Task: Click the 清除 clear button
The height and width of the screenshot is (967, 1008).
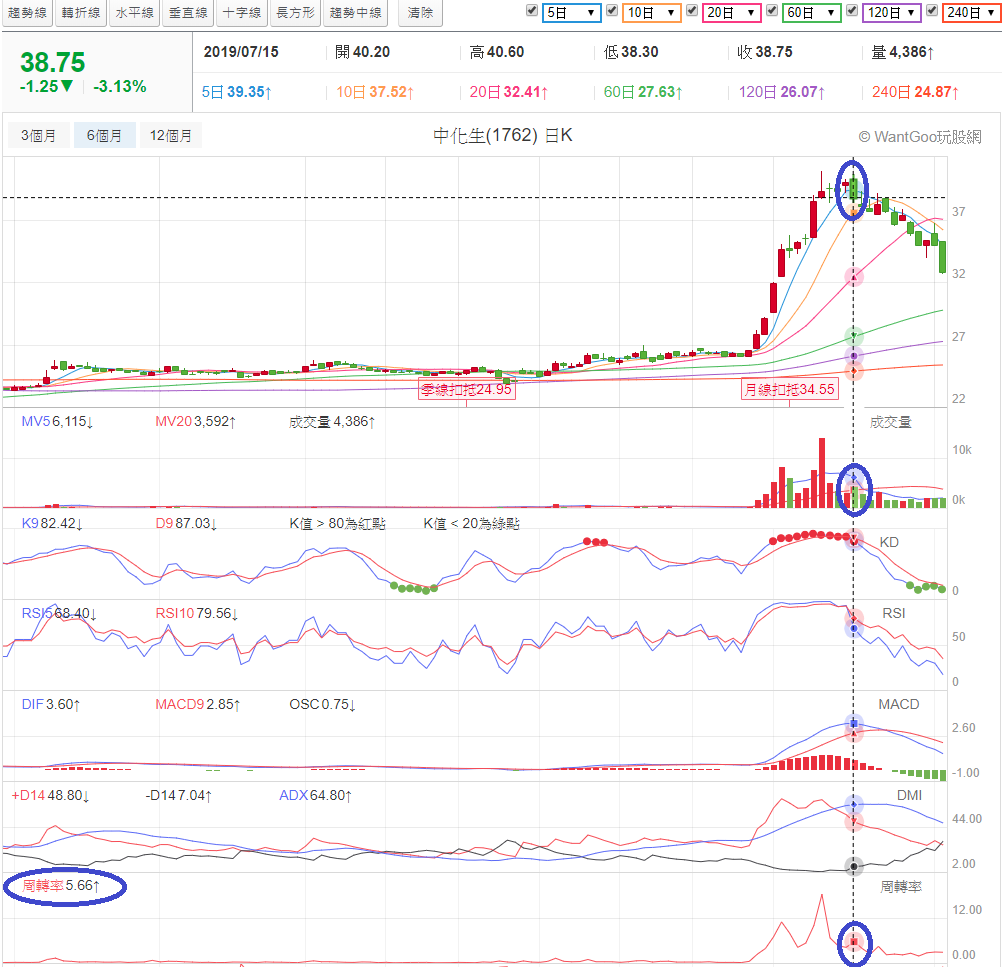Action: click(421, 13)
